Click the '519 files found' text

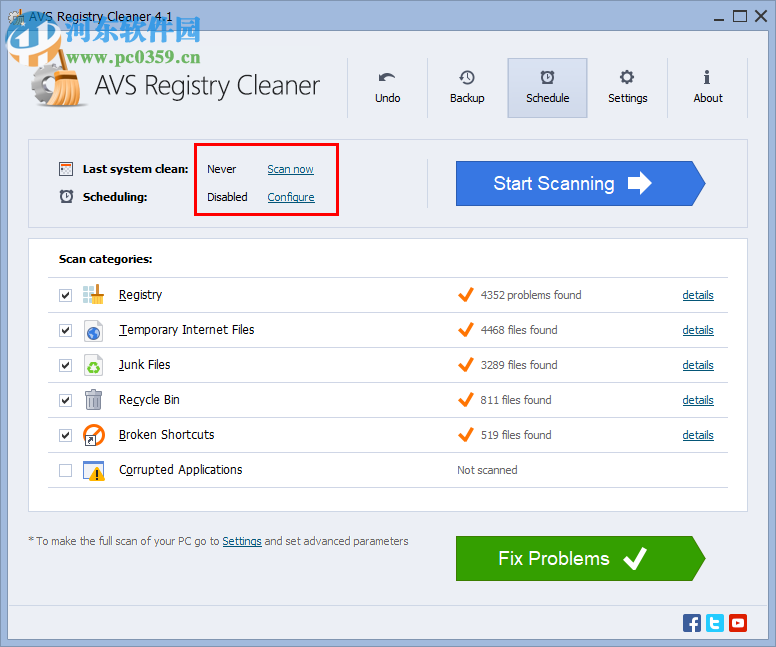coord(516,435)
